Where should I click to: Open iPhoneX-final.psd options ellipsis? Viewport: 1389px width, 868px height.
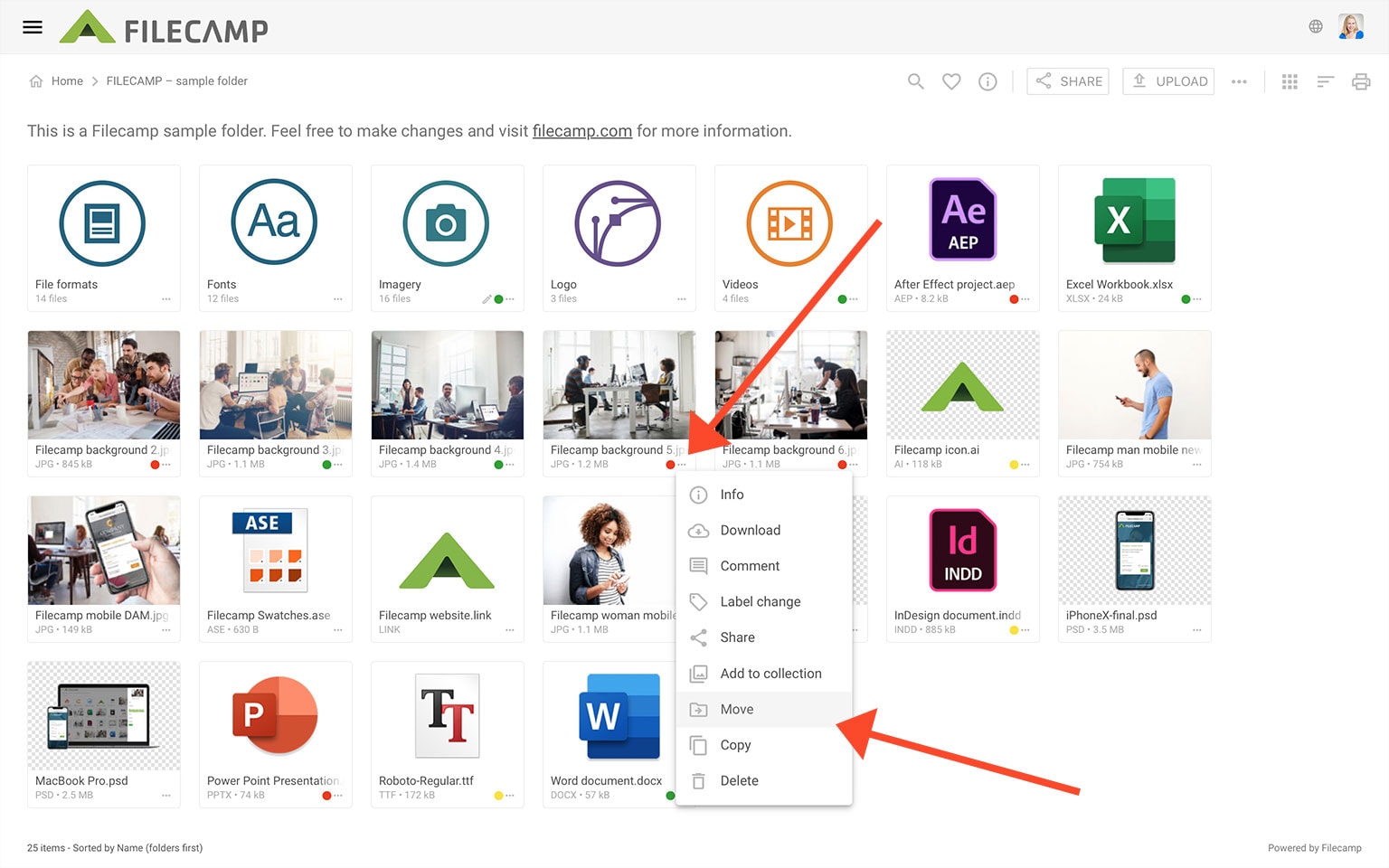tap(1197, 630)
